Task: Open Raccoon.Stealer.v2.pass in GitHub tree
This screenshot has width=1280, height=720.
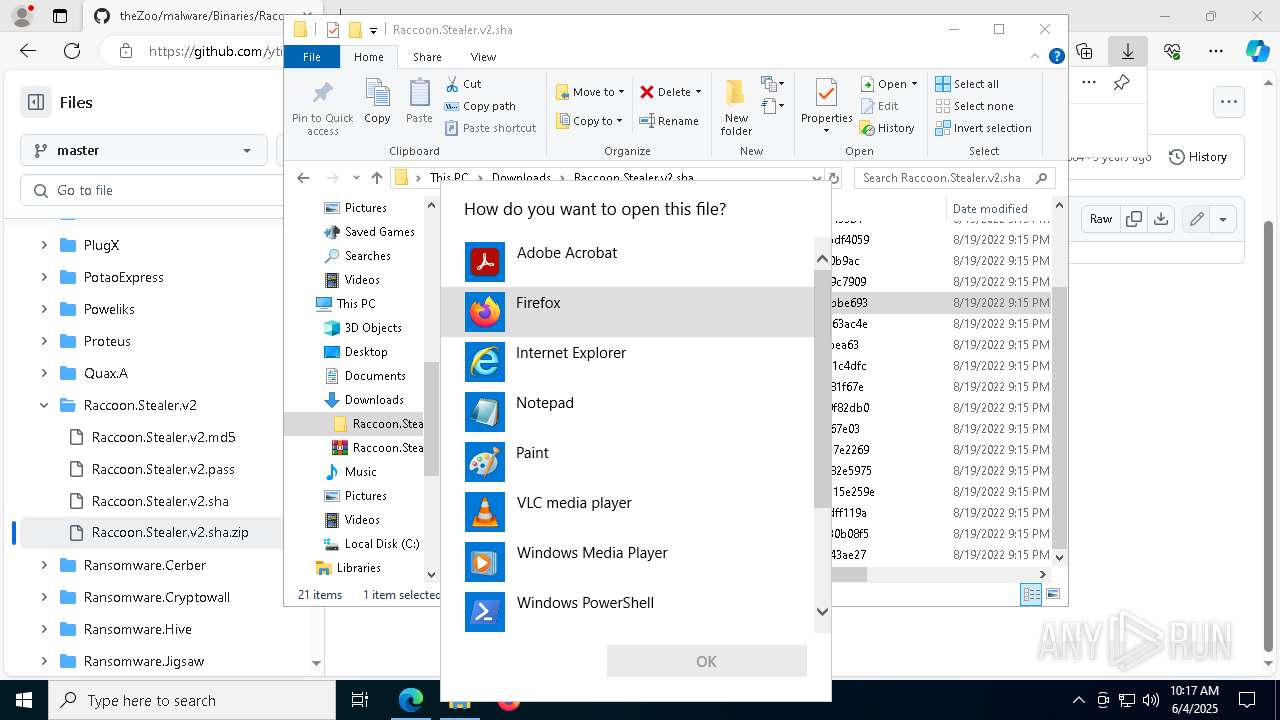Action: tap(163, 469)
